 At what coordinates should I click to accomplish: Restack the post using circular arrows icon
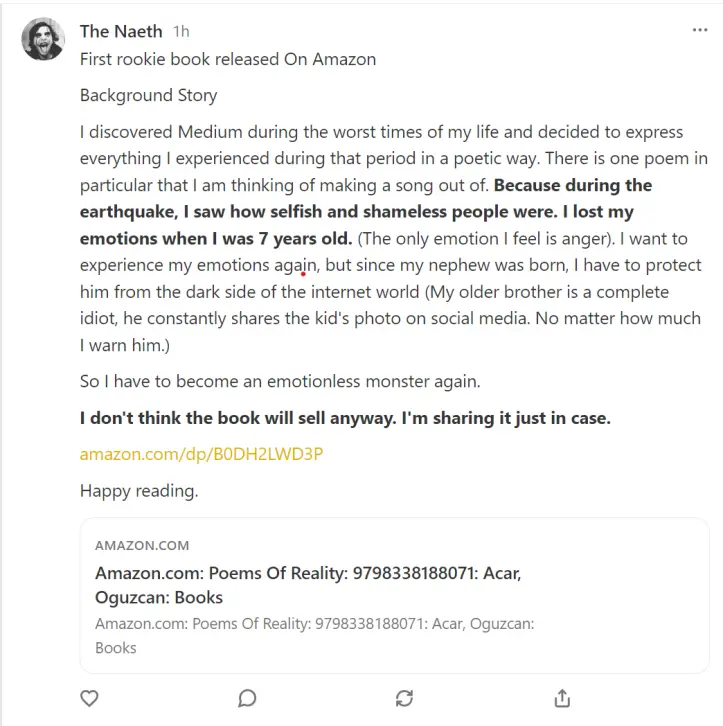[405, 698]
